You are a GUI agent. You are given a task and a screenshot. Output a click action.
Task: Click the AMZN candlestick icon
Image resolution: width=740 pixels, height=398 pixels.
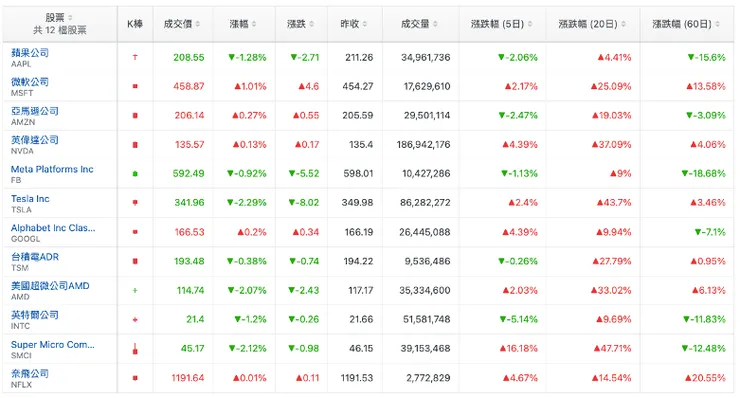point(135,116)
